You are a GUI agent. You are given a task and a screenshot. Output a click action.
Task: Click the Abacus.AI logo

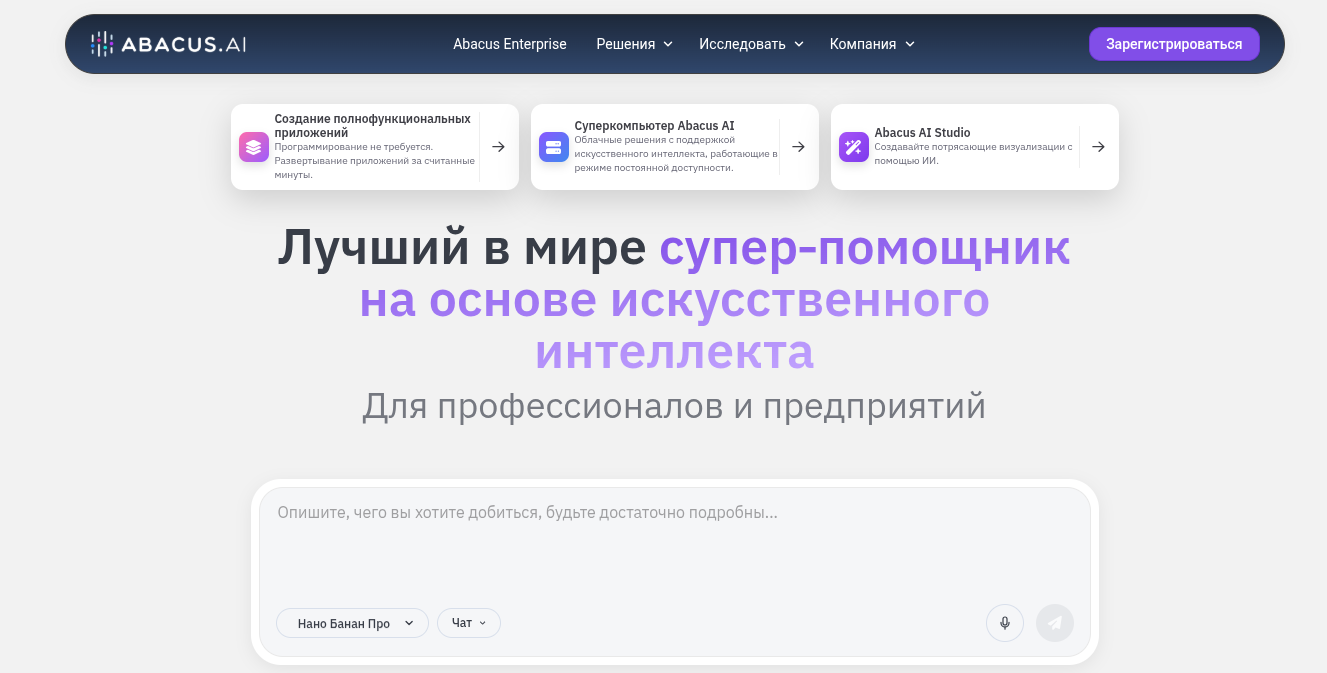(x=168, y=44)
